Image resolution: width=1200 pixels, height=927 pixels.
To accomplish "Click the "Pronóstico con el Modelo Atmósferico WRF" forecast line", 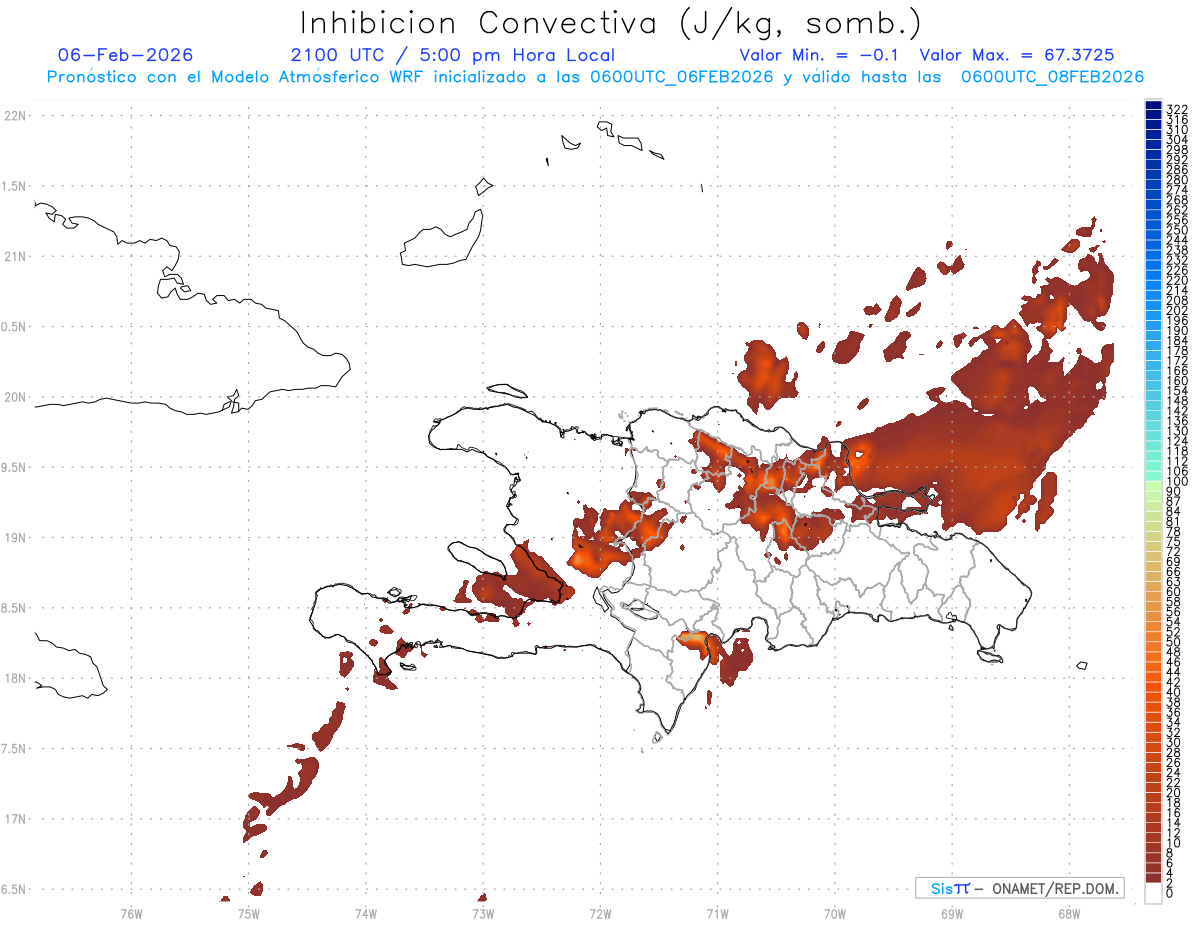I will (596, 77).
